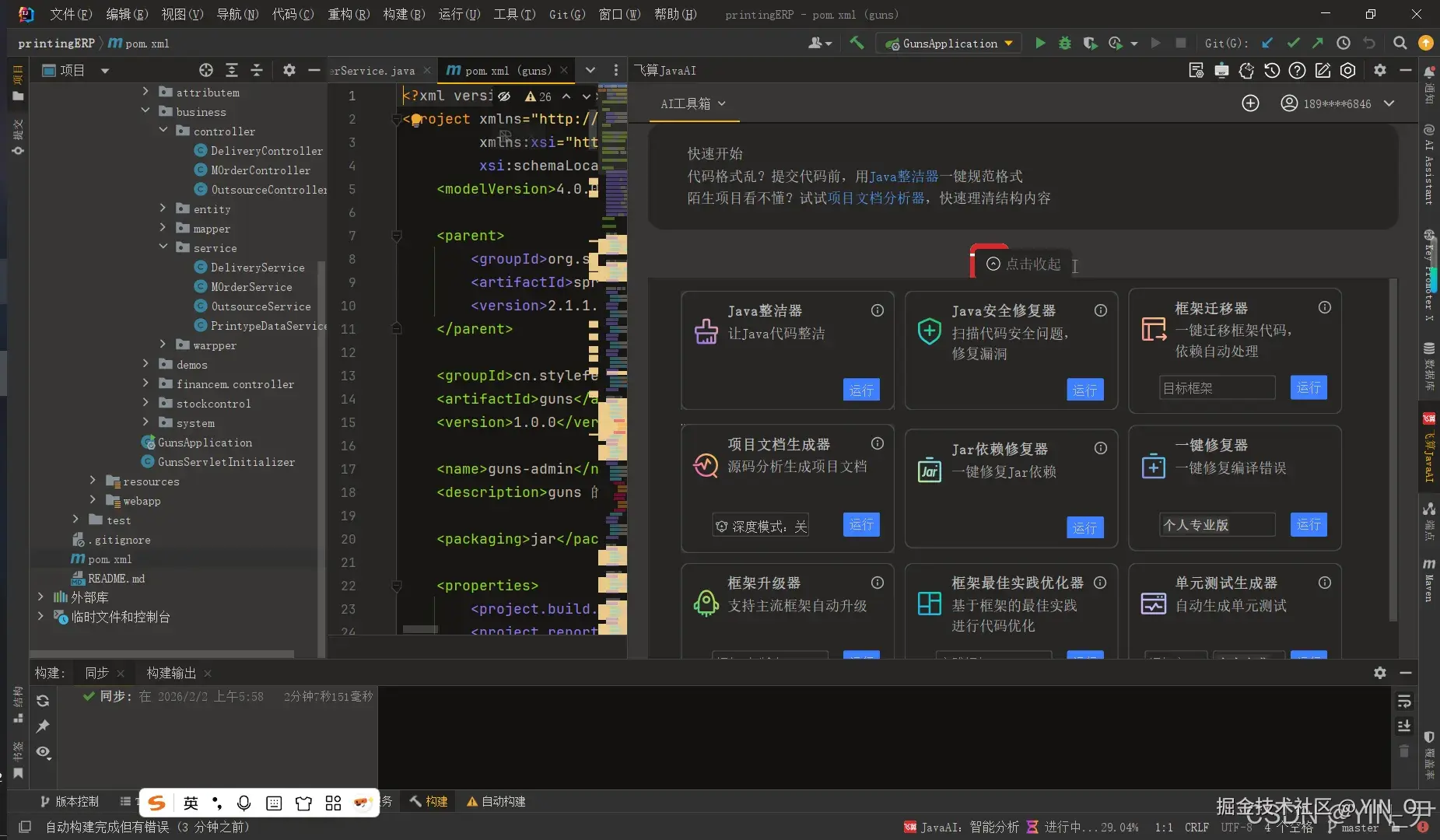Start debugging using the bug icon

coord(1065,43)
